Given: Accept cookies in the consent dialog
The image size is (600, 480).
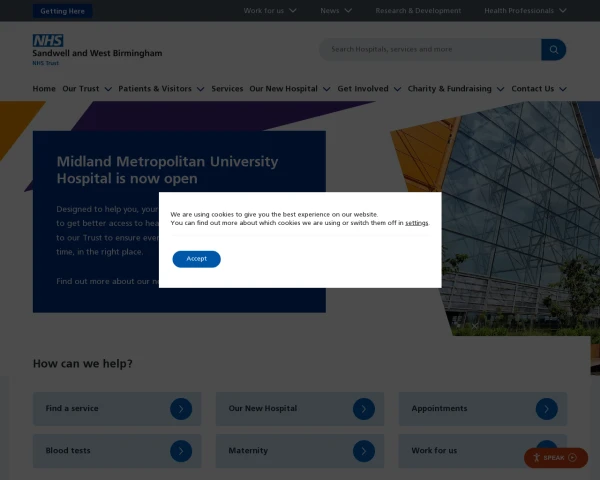Looking at the screenshot, I should (x=196, y=259).
